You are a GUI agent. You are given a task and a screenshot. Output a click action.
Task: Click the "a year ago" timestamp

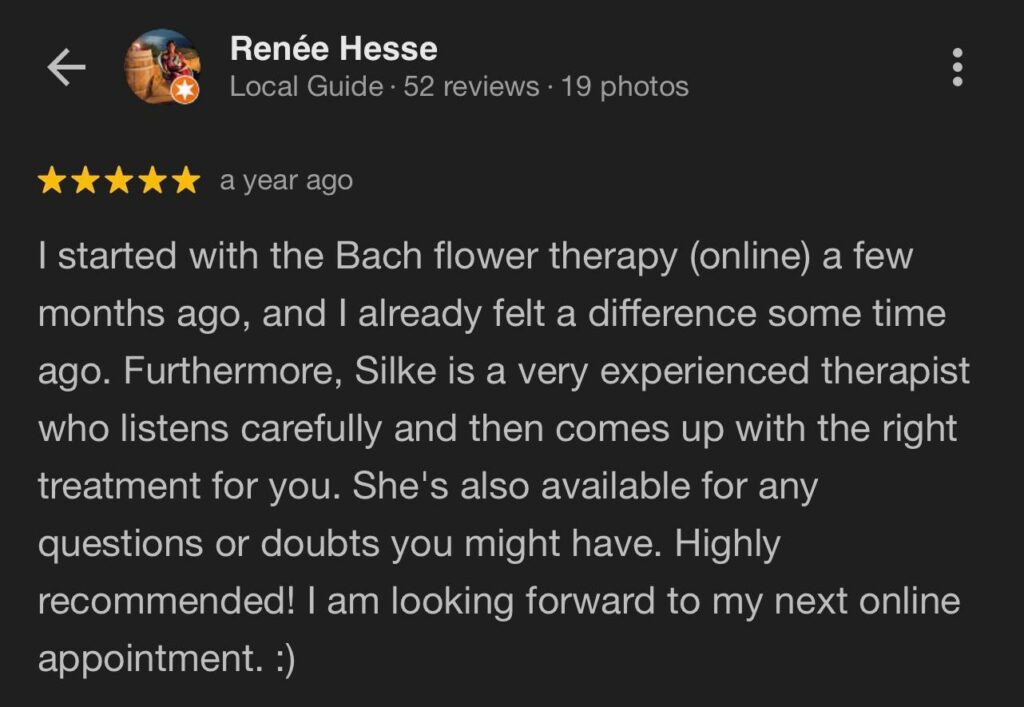point(286,181)
